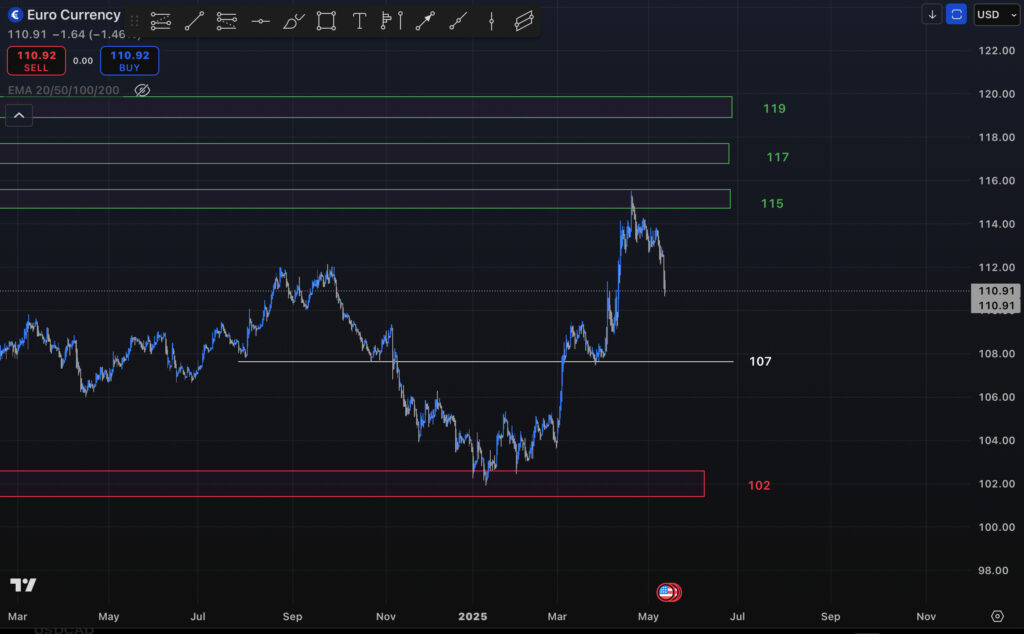Viewport: 1024px width, 634px height.
Task: Select the Horizontal Ray tool
Action: tap(260, 20)
